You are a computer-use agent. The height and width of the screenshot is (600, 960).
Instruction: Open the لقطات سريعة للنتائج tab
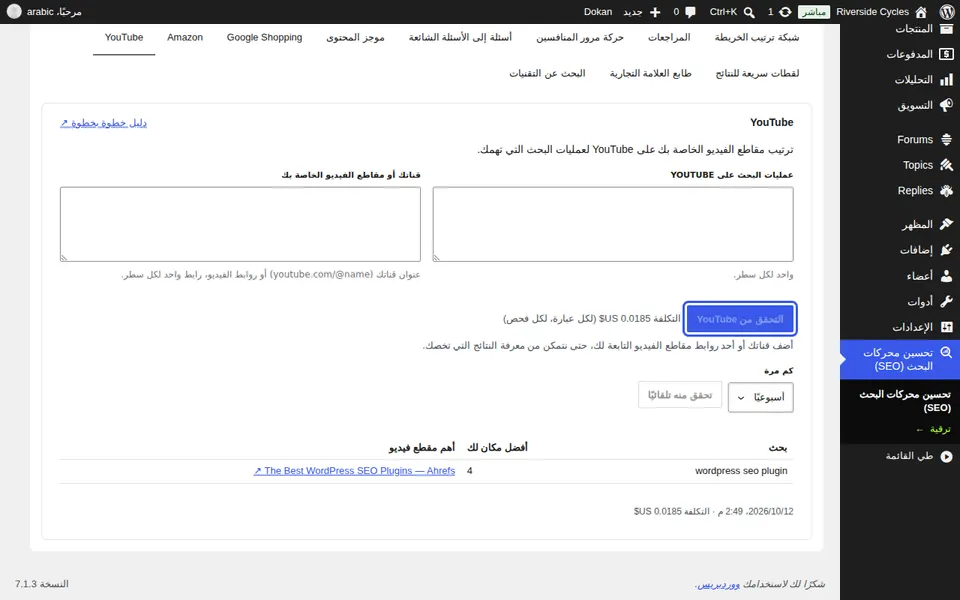[x=757, y=73]
